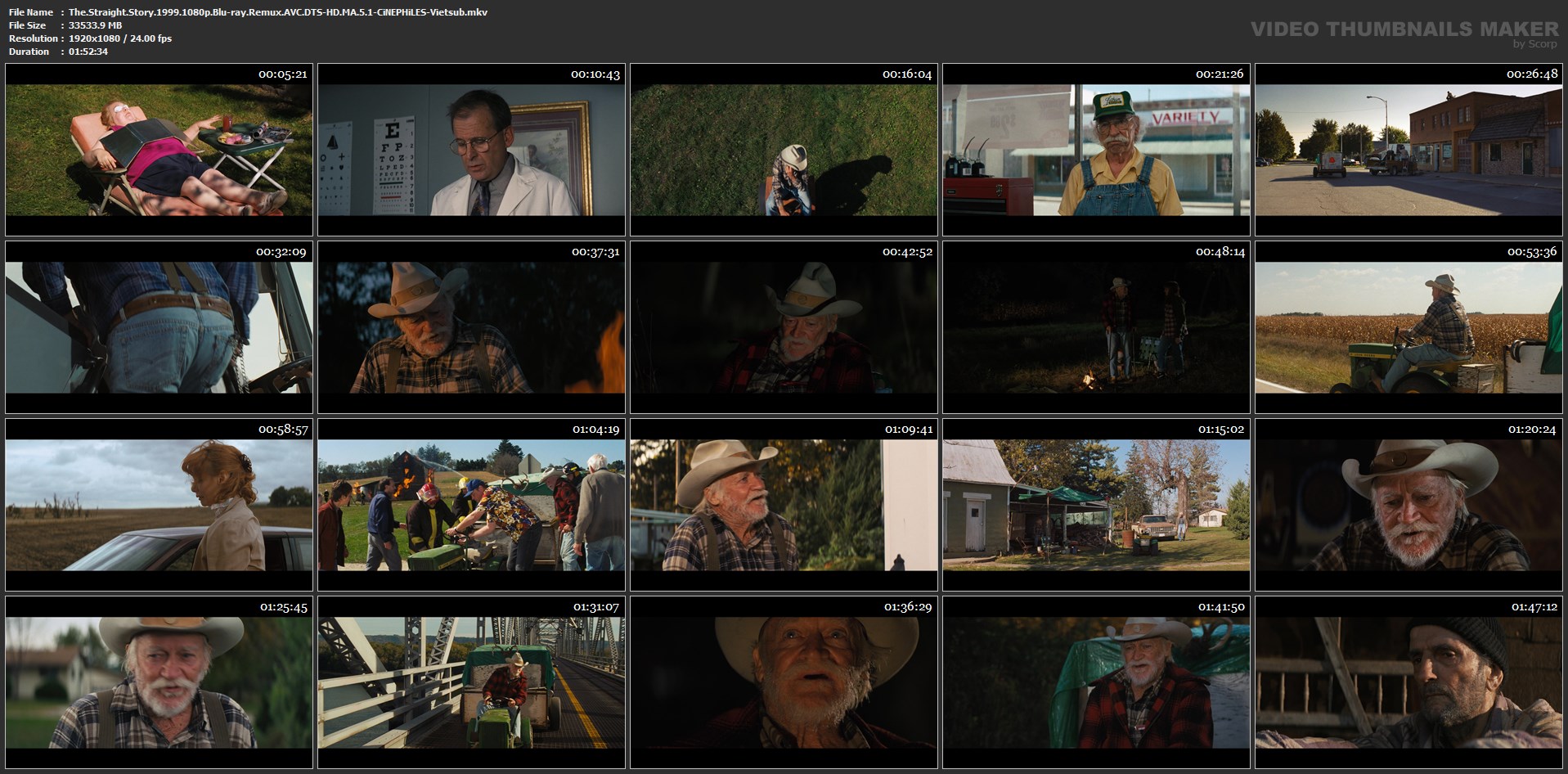This screenshot has height=774, width=1568.
Task: Choose the face close-up at 01:25:45
Action: coord(159,682)
